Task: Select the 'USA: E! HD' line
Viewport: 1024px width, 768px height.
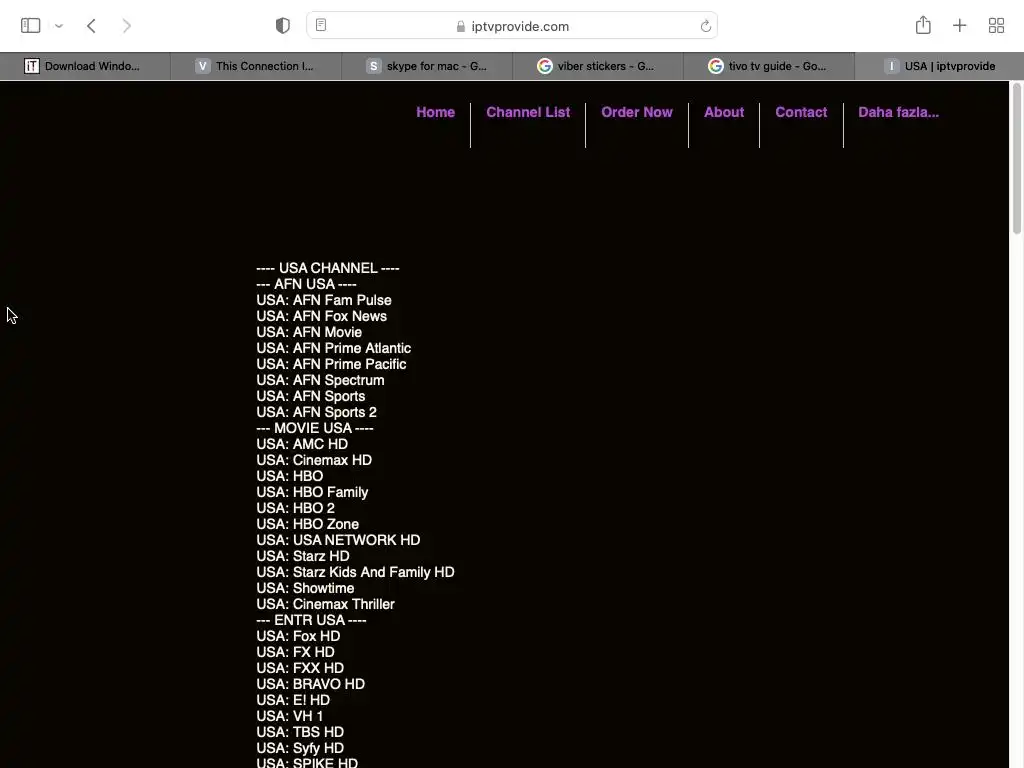Action: [293, 700]
